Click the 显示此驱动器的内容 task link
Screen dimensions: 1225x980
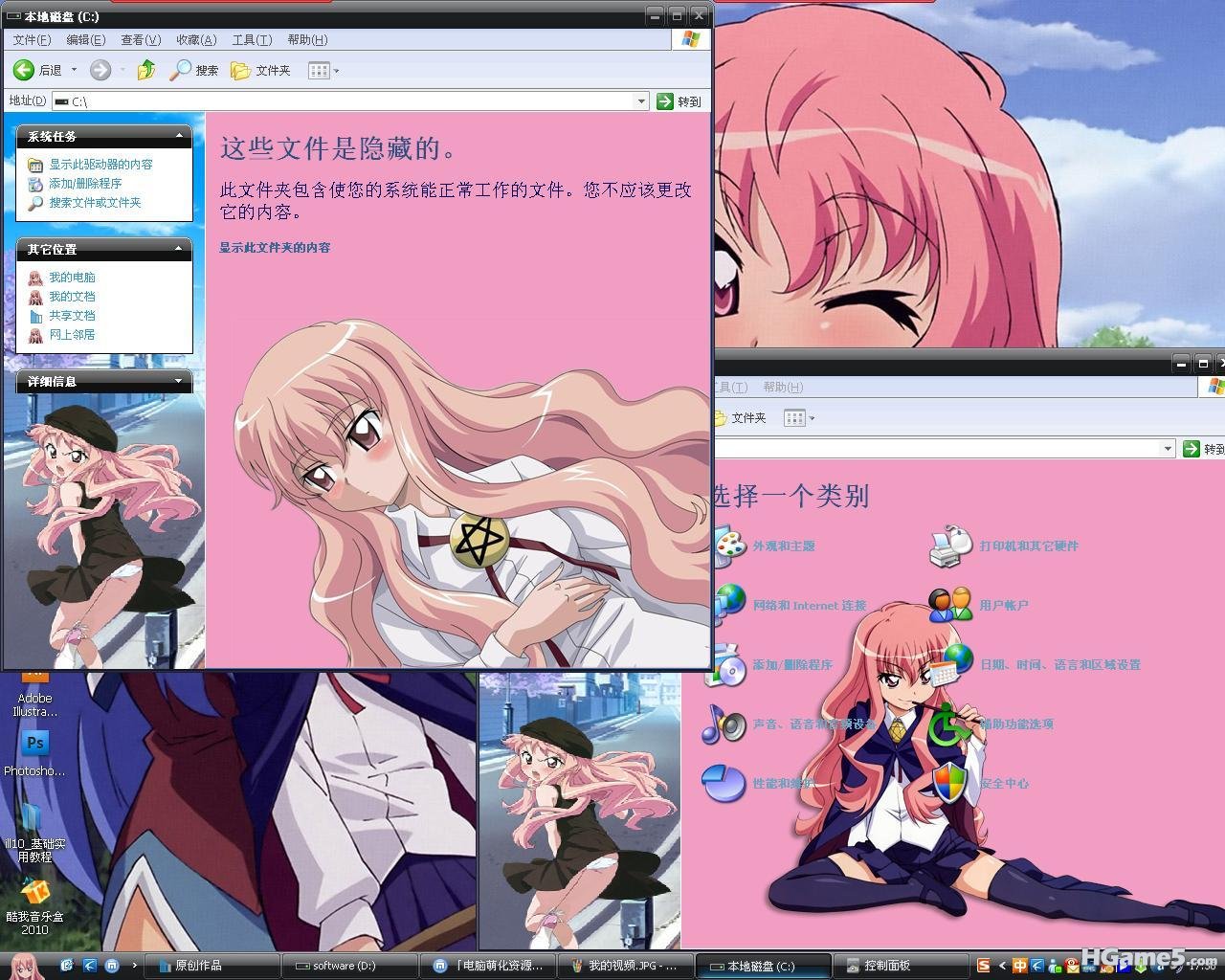[100, 165]
